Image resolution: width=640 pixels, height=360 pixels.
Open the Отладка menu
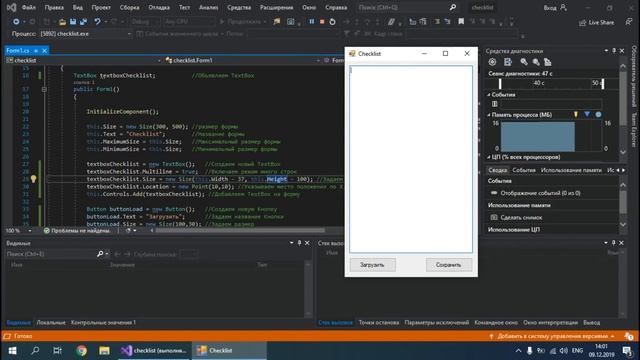coord(159,7)
